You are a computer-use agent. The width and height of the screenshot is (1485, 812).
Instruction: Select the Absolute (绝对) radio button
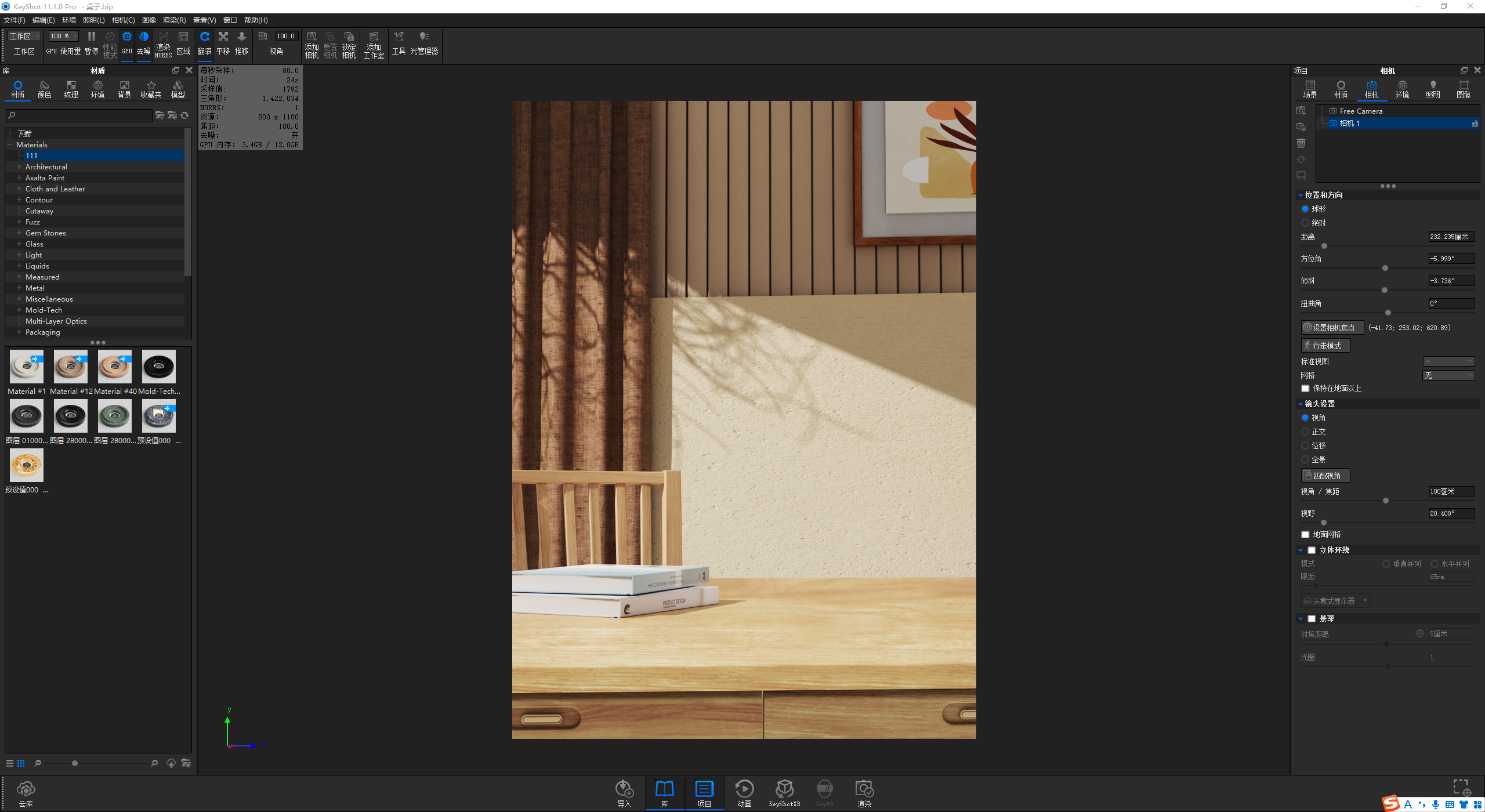pos(1305,223)
